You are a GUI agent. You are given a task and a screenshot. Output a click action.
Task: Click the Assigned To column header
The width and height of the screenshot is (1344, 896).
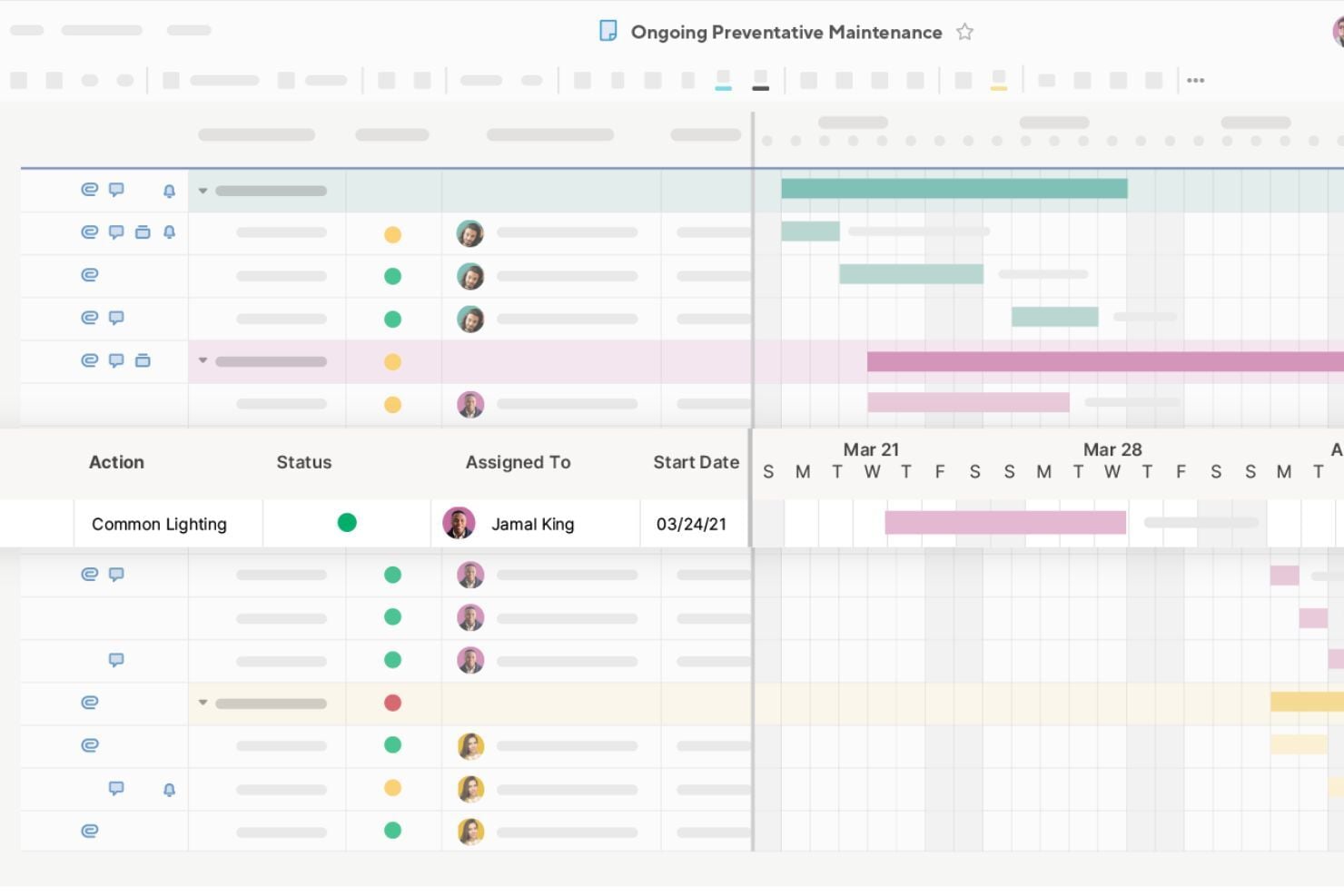pos(518,462)
